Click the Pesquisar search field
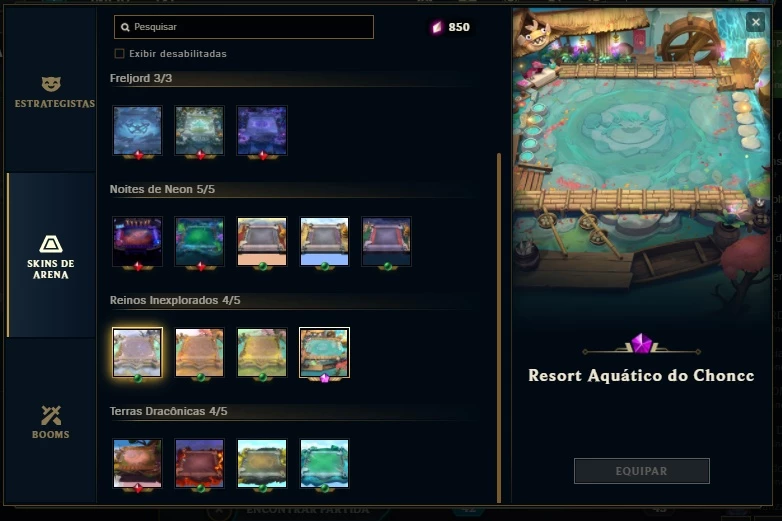Viewport: 782px width, 521px height. [x=244, y=27]
